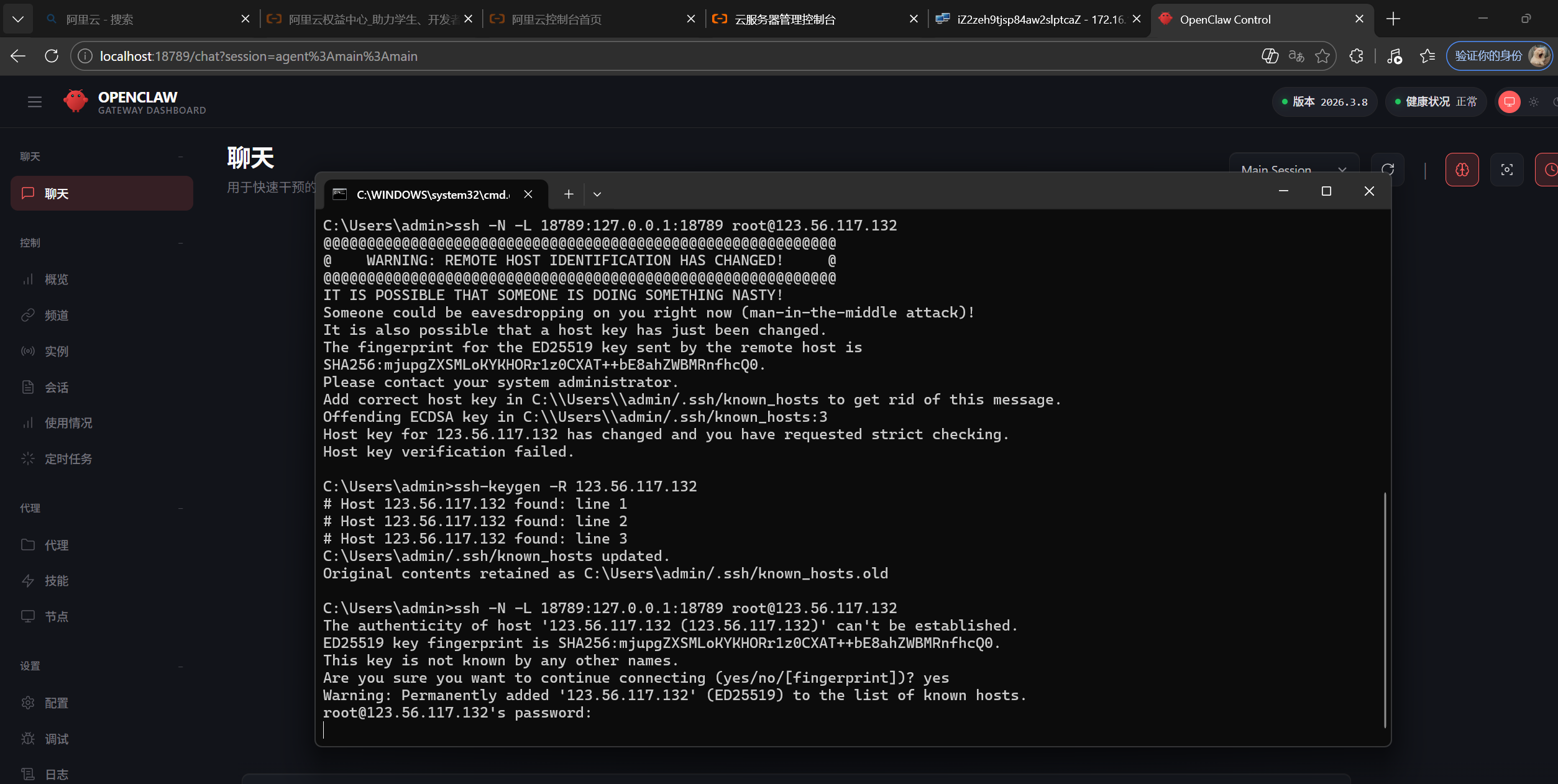Expand the terminal new tab dropdown arrow
This screenshot has width=1558, height=784.
[597, 194]
